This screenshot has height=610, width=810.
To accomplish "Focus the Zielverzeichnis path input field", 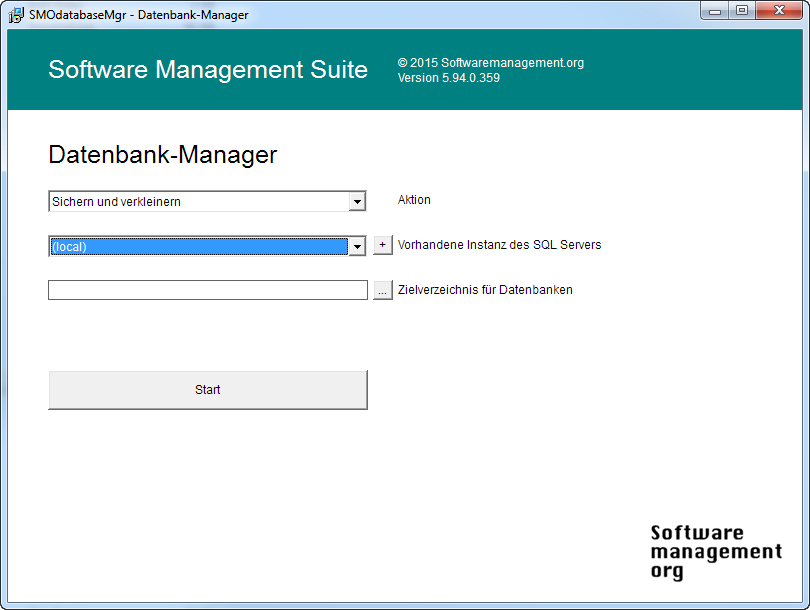I will (x=208, y=291).
